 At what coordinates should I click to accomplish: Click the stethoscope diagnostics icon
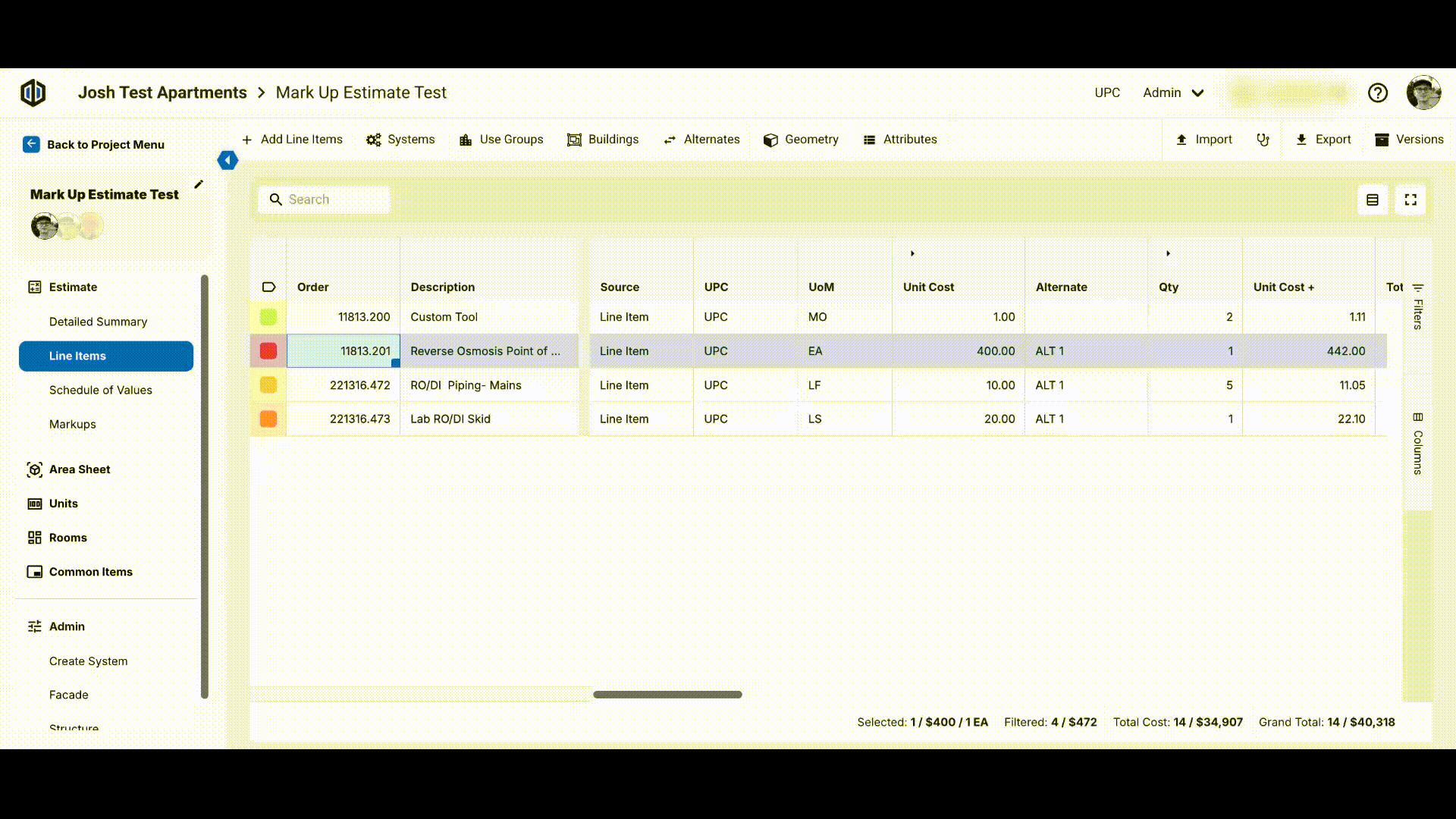[1263, 140]
